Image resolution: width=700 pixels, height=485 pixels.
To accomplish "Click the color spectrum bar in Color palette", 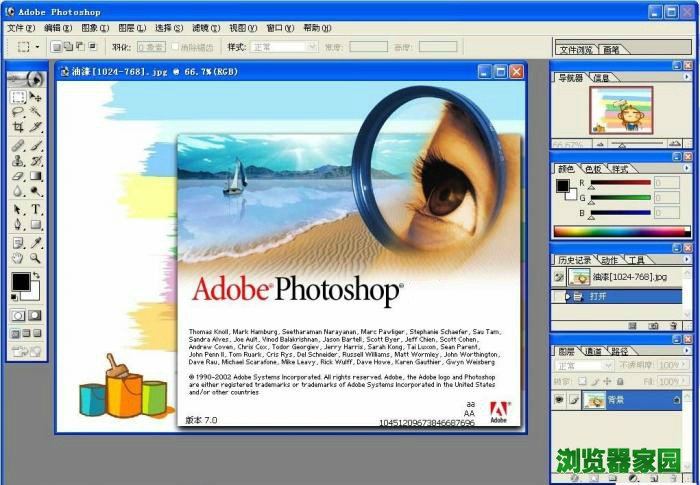I will [x=620, y=231].
